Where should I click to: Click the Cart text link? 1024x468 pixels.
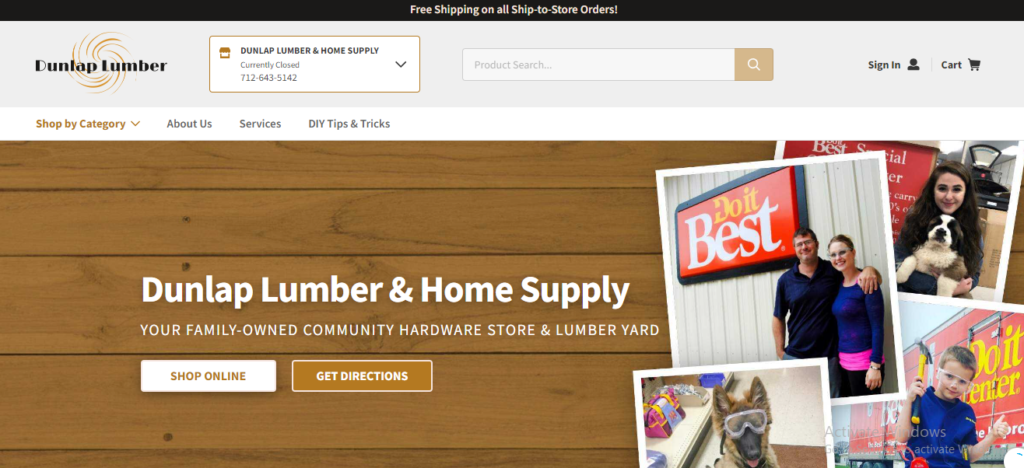click(x=951, y=65)
